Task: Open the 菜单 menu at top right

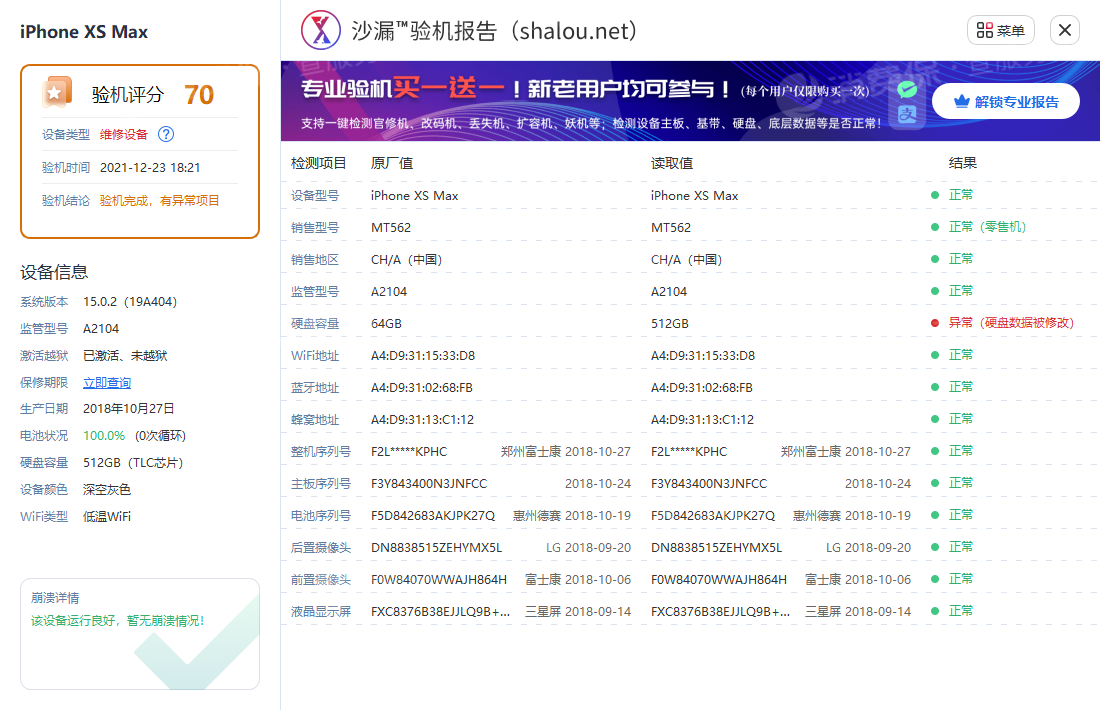Action: pos(1000,30)
